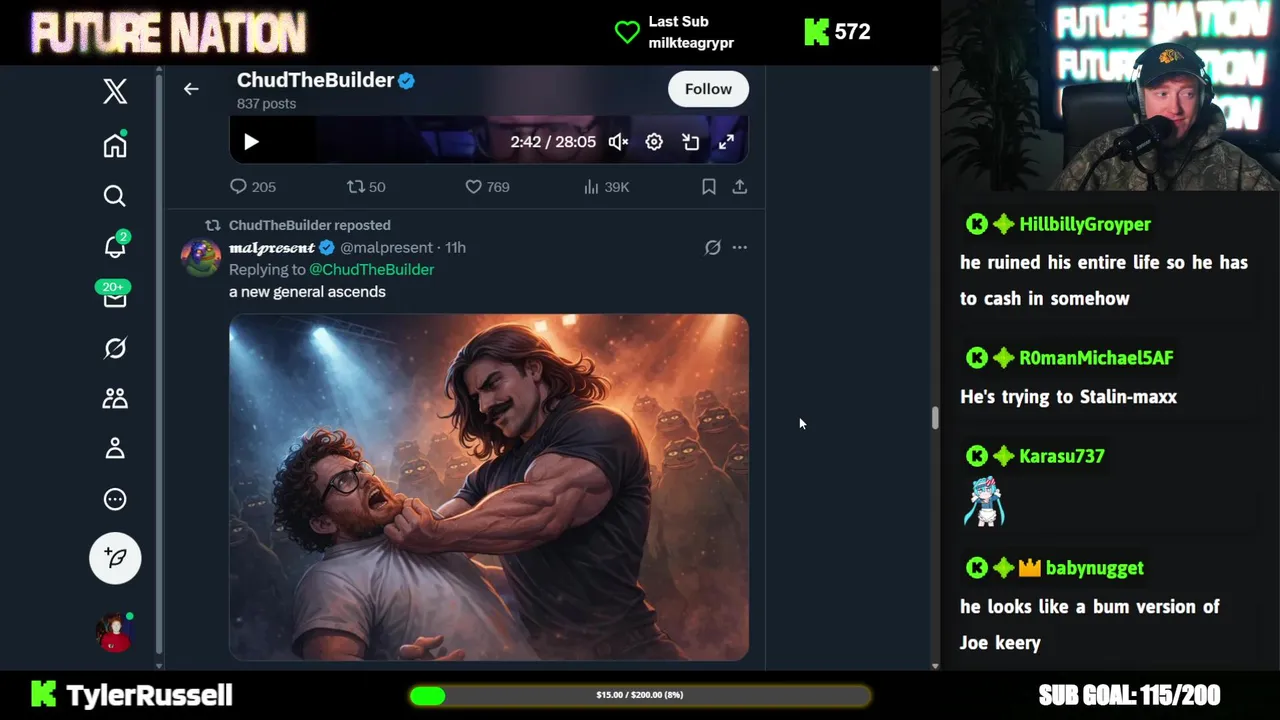This screenshot has width=1280, height=720.
Task: Click the "a new general ascends" text
Action: 307,292
